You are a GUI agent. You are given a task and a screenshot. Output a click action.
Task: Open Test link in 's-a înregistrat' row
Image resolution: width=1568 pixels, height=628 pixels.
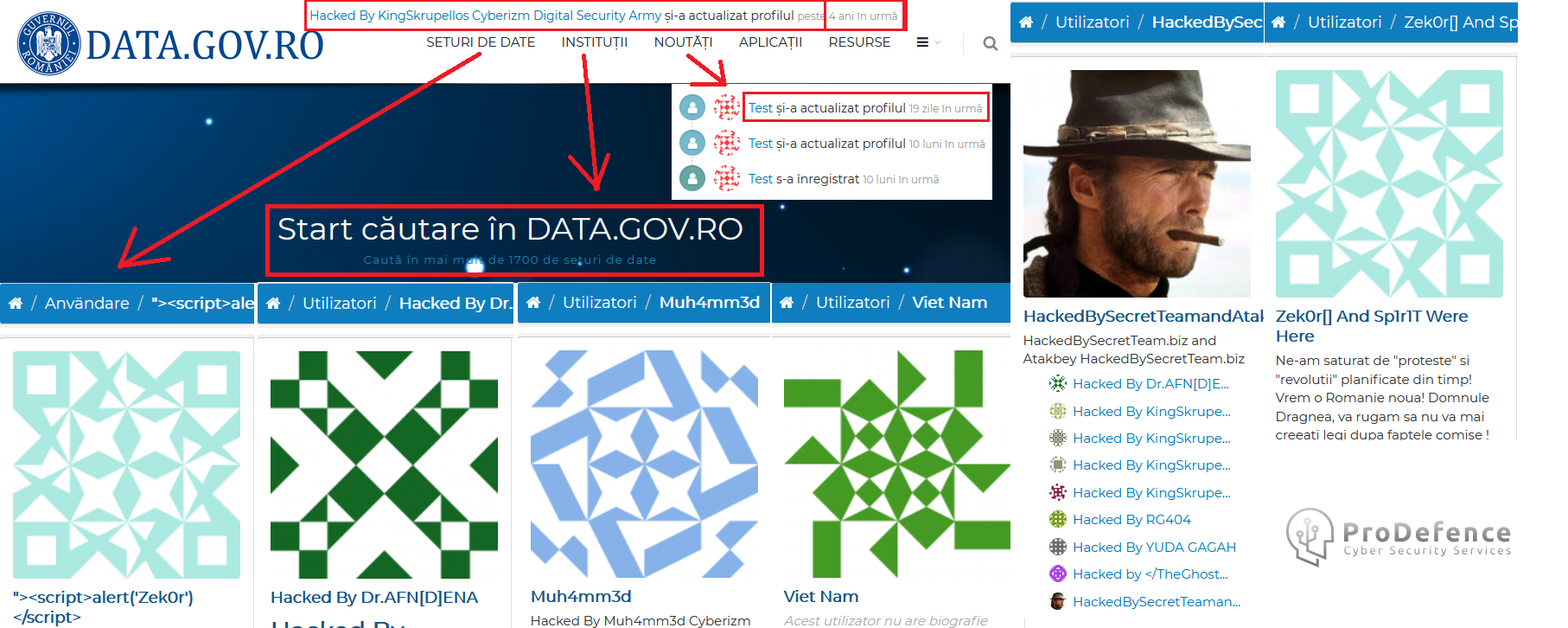(x=761, y=179)
